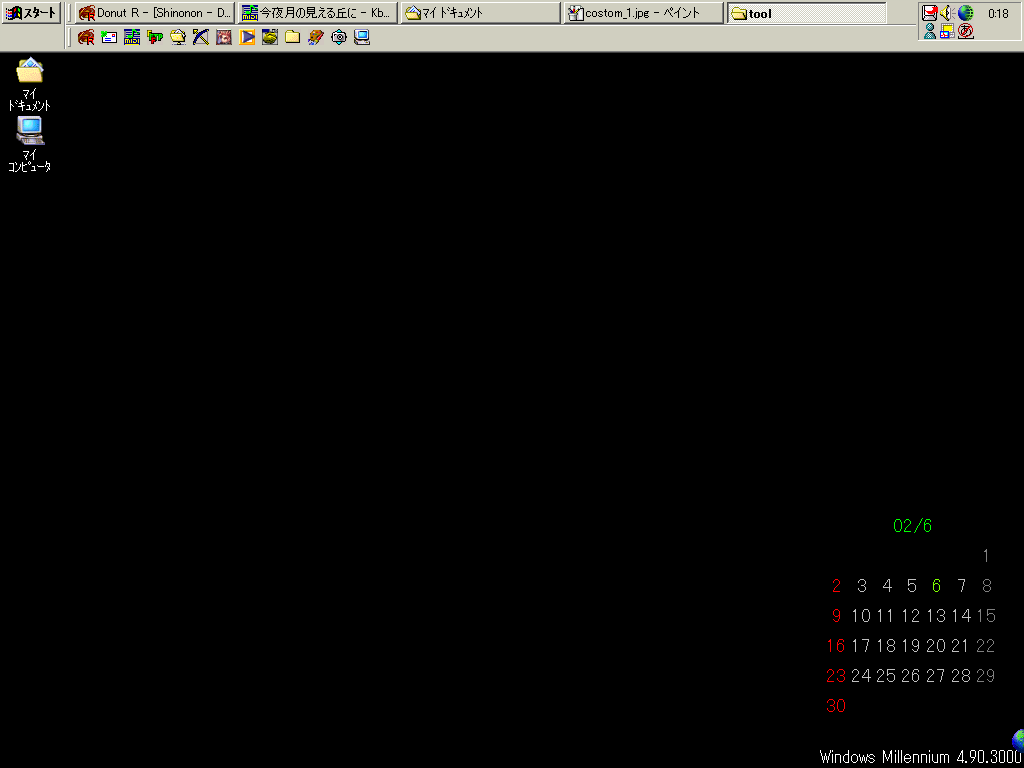Open the mail envelope quick launch icon
Image resolution: width=1024 pixels, height=768 pixels.
click(x=109, y=37)
